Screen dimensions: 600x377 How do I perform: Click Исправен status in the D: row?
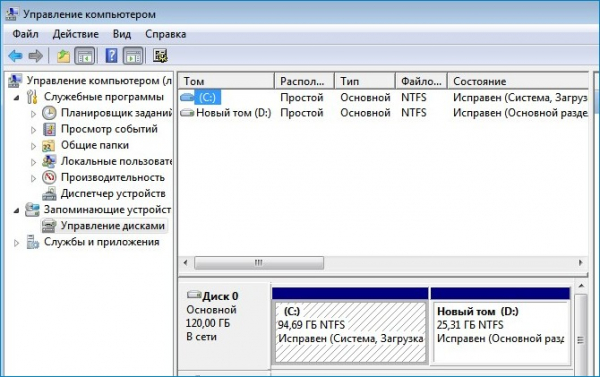coord(520,113)
